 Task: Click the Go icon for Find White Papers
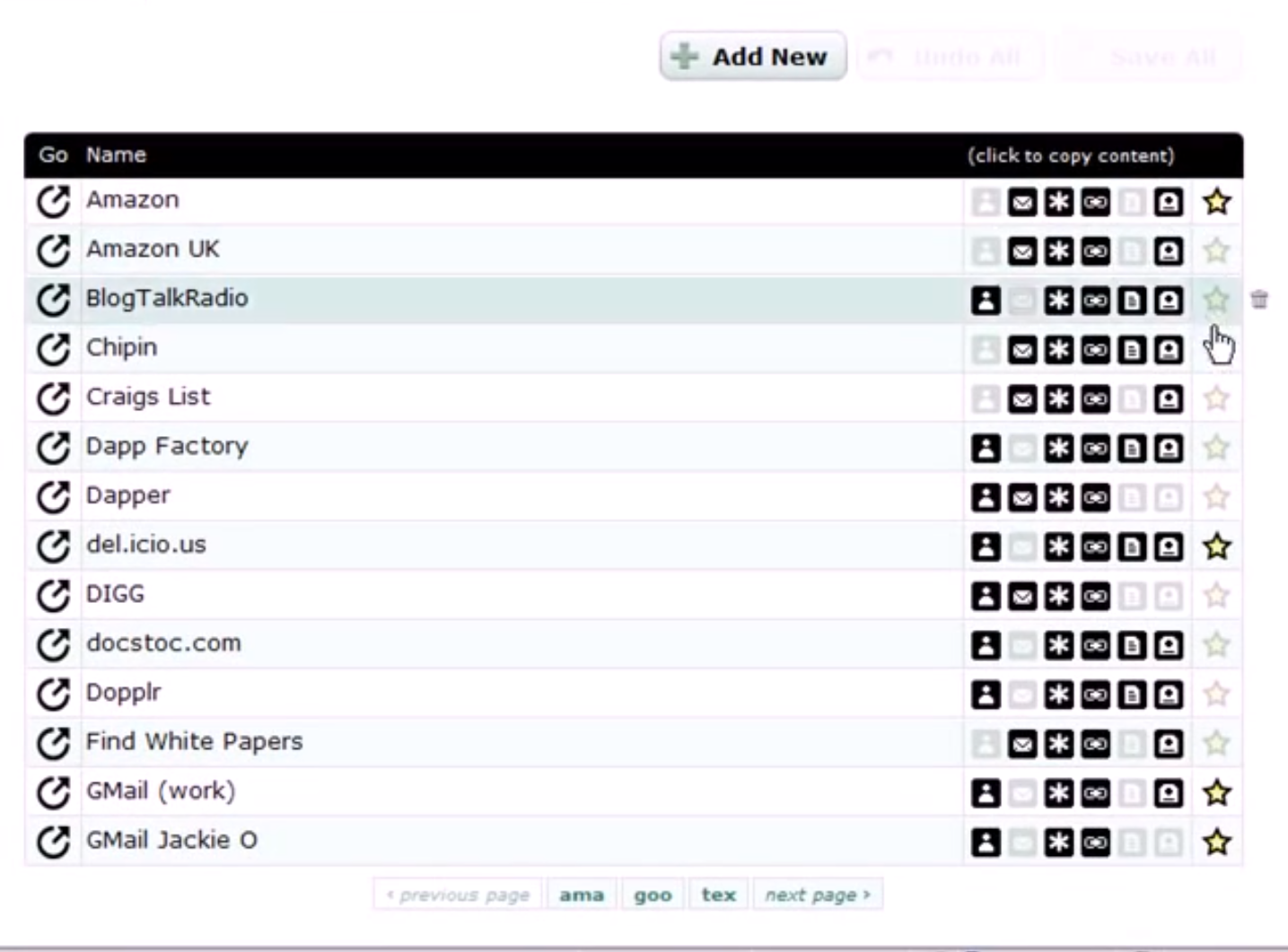[x=53, y=744]
